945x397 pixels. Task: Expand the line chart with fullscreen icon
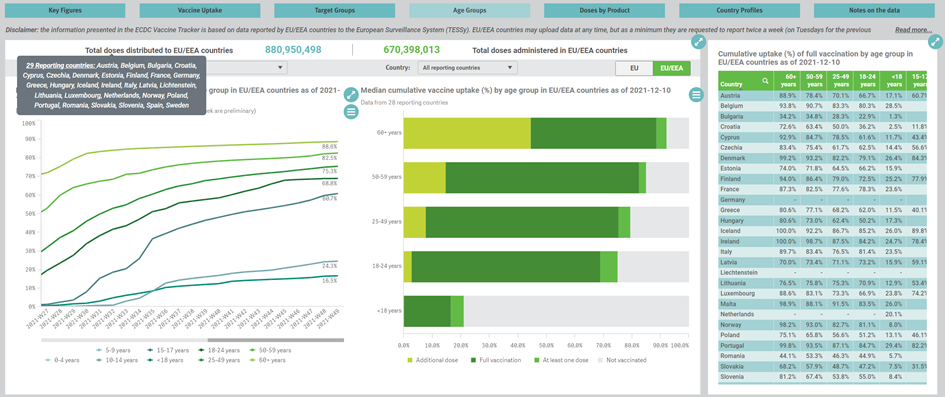(x=351, y=95)
